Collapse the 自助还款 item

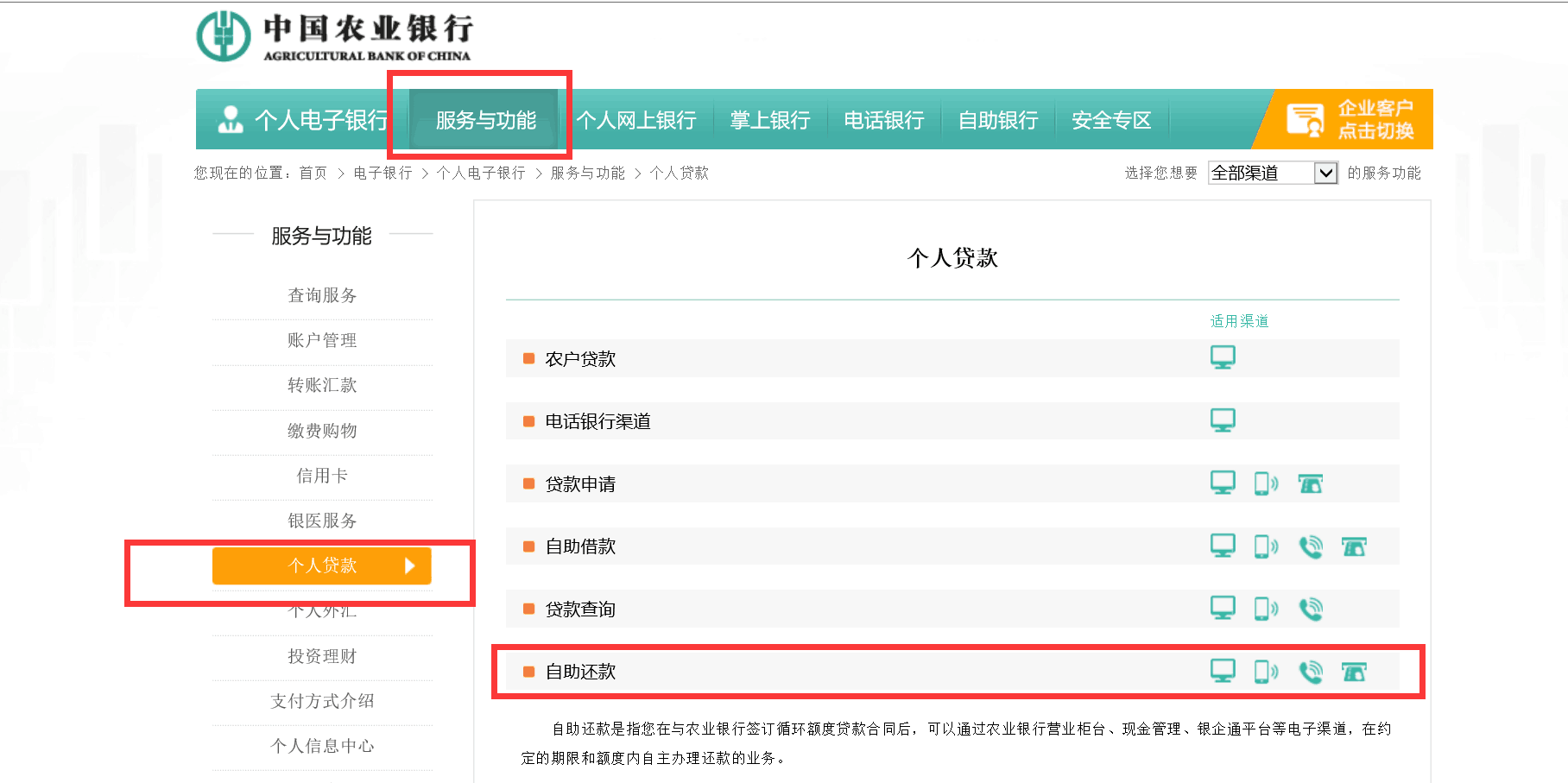pyautogui.click(x=952, y=672)
